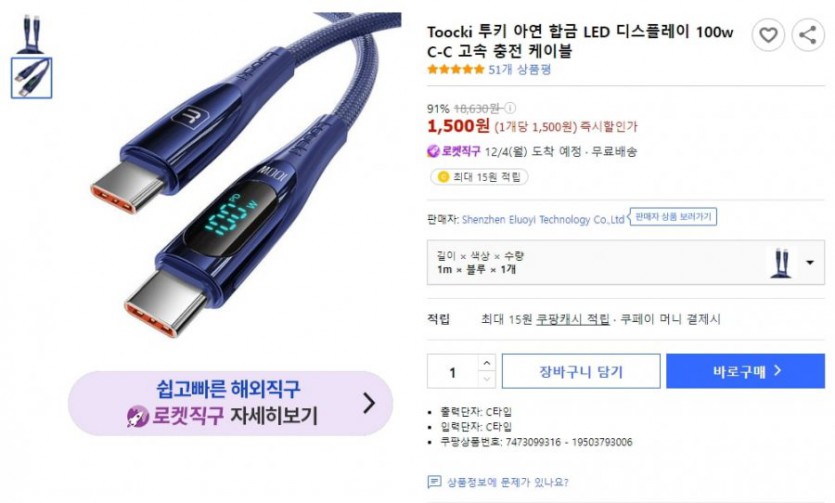Expand options using the dropdown caret arrow
This screenshot has width=835, height=503.
pos(810,262)
